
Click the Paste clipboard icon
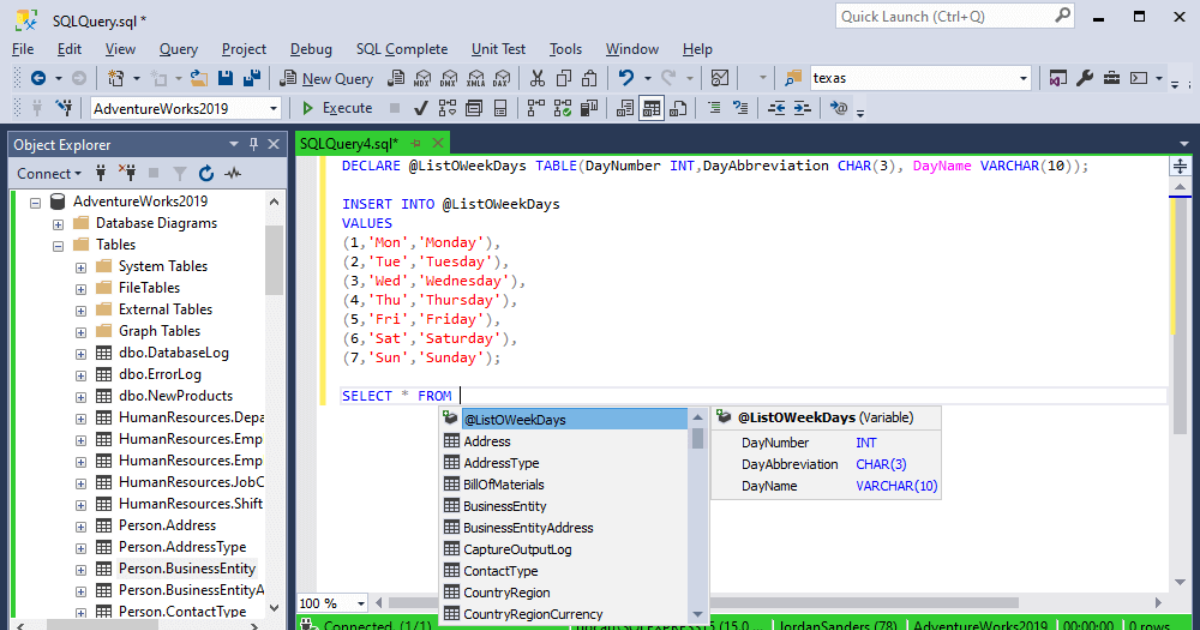tap(590, 78)
